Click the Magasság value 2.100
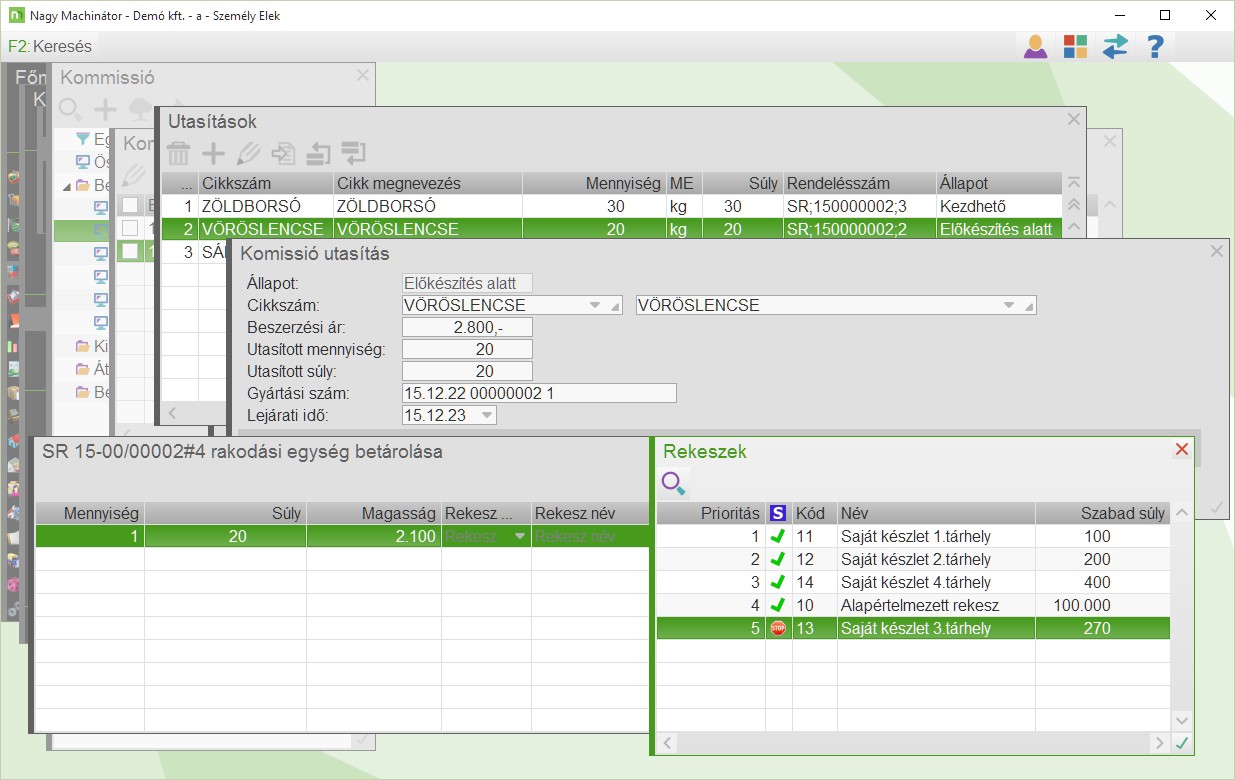1235x780 pixels. [373, 537]
